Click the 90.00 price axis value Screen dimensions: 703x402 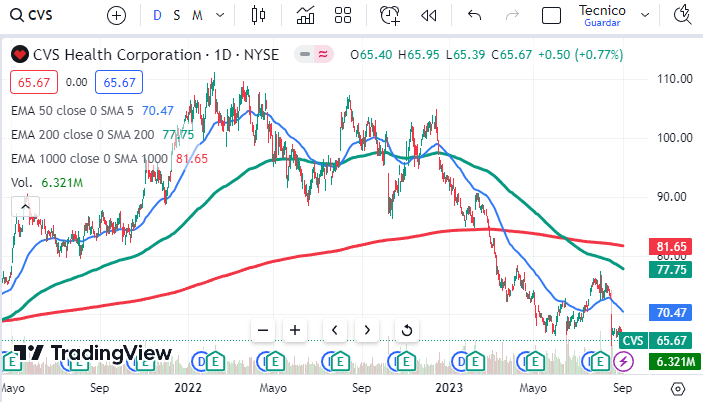tap(672, 197)
